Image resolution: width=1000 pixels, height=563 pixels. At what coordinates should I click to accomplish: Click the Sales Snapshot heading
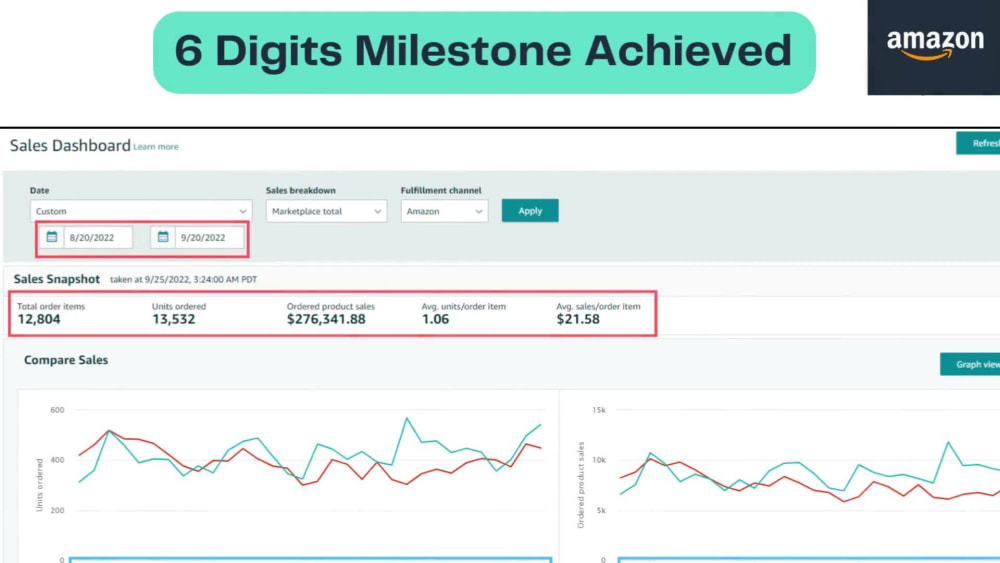57,279
